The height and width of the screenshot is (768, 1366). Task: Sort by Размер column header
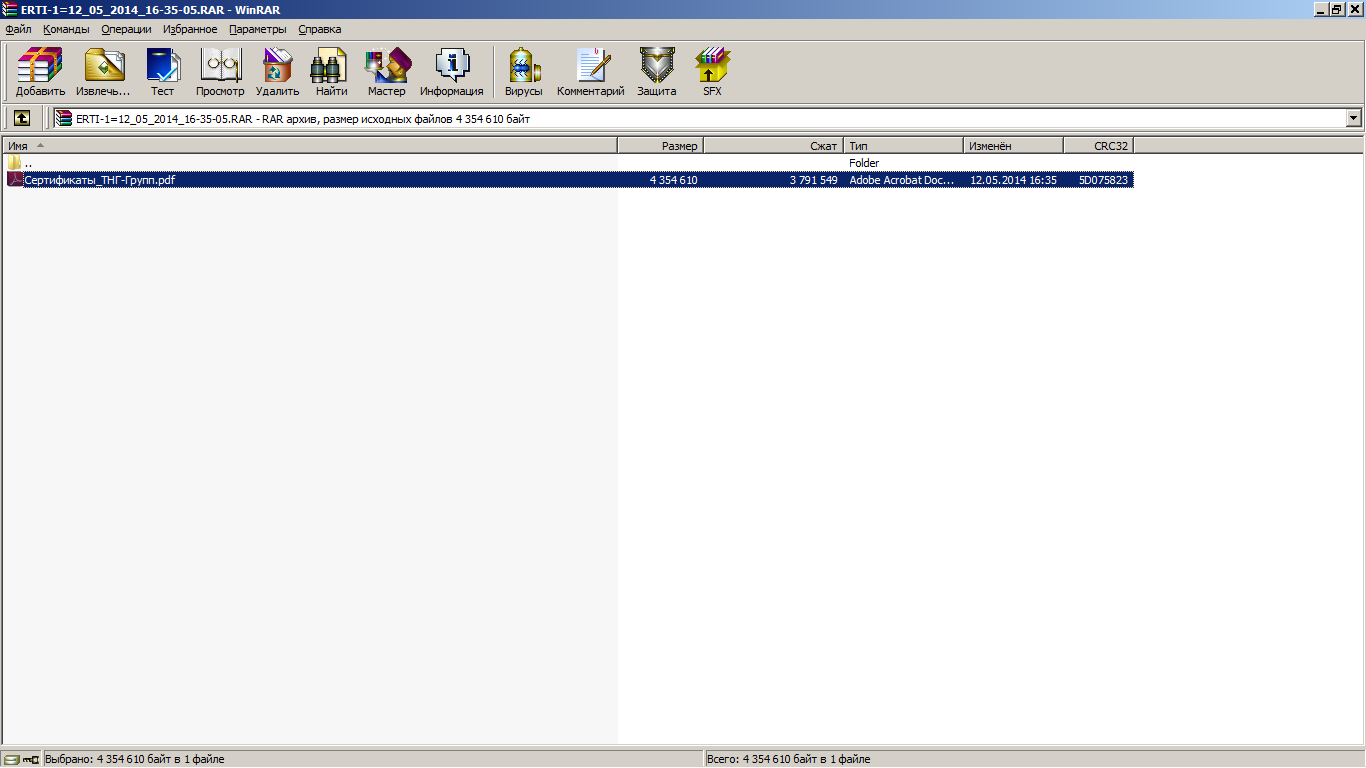(x=661, y=146)
